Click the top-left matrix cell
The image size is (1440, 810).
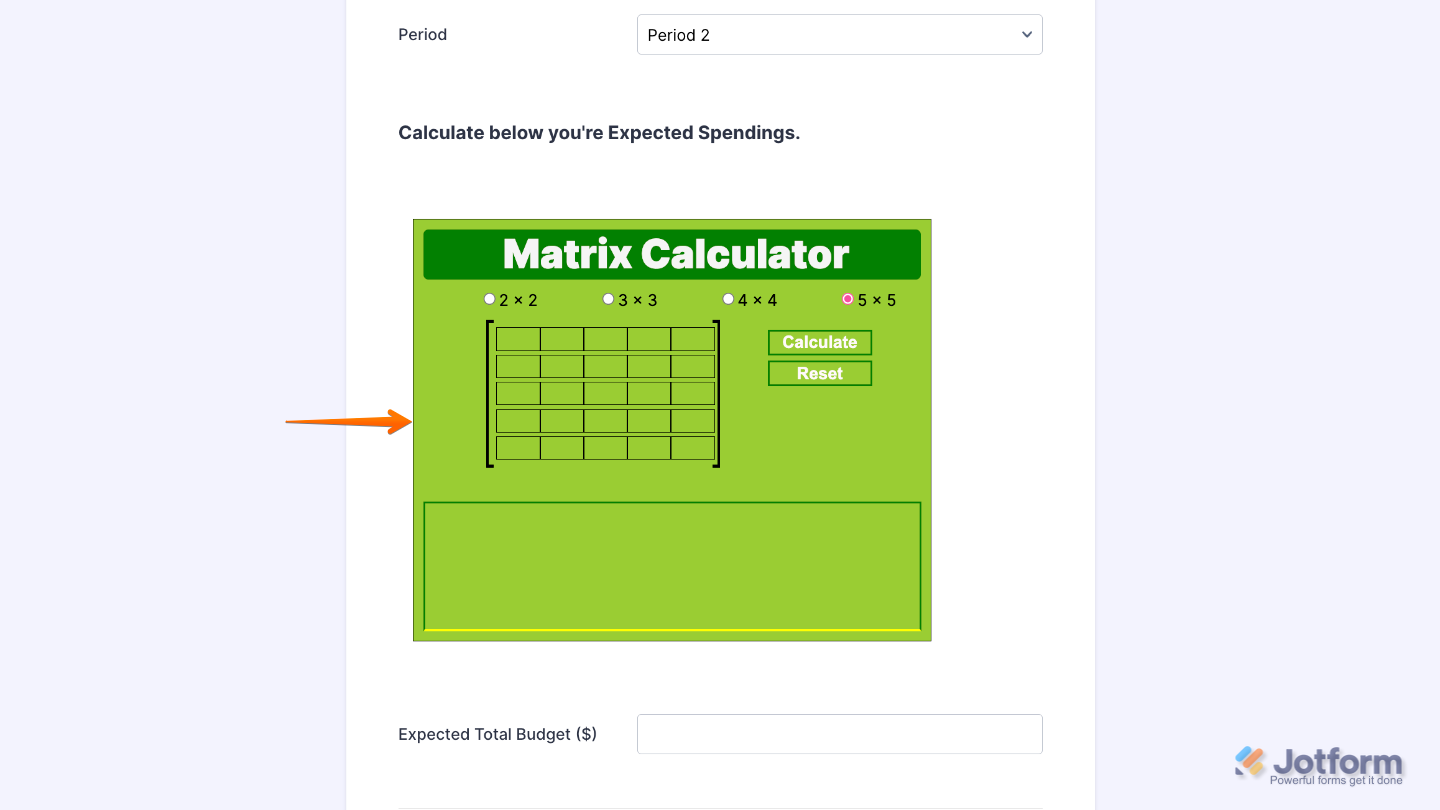(518, 338)
